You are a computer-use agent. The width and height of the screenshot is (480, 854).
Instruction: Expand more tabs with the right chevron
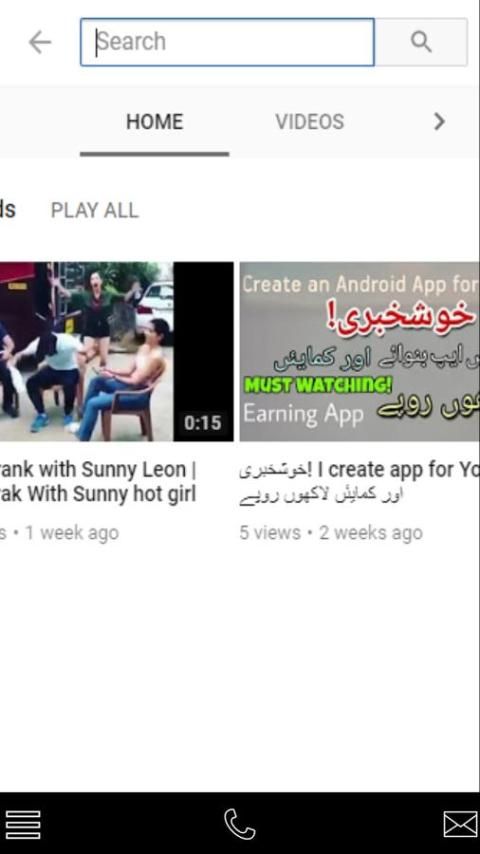click(439, 121)
